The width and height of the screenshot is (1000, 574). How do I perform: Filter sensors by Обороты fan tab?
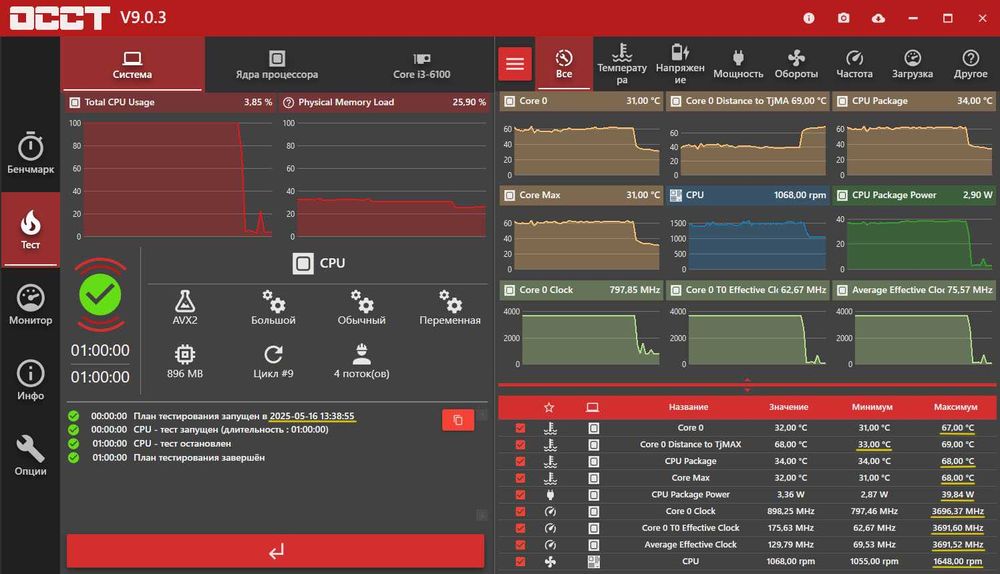796,64
